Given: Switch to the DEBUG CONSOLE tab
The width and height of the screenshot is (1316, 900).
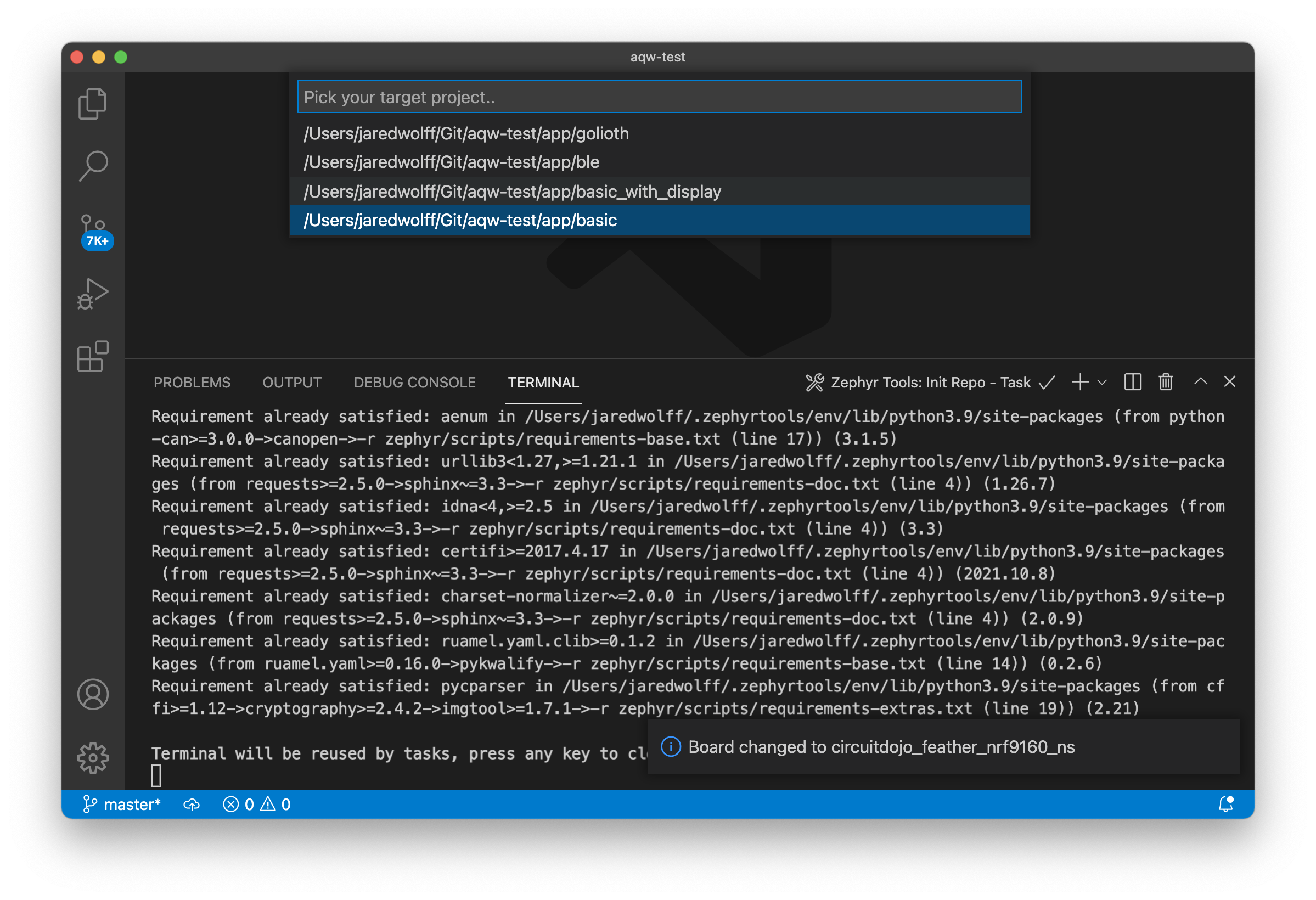Looking at the screenshot, I should (414, 383).
